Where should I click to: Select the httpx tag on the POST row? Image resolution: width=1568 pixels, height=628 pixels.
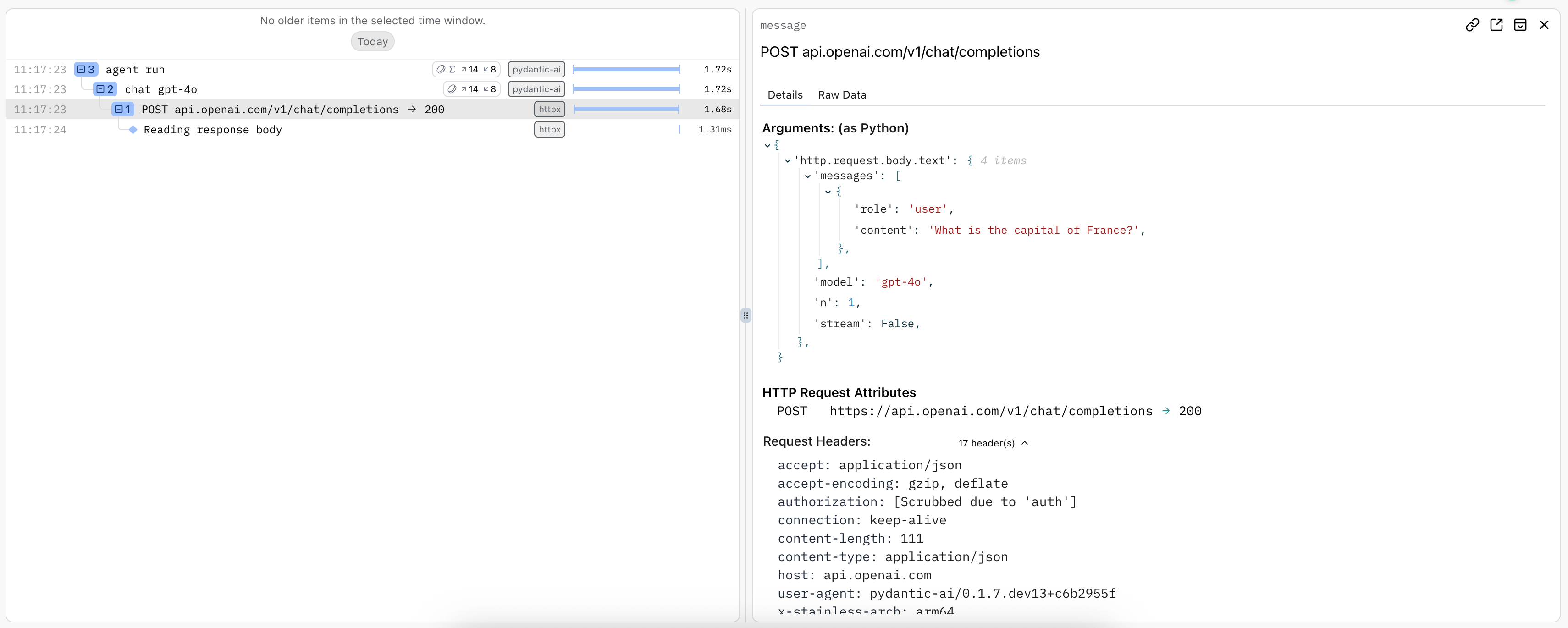pos(548,109)
